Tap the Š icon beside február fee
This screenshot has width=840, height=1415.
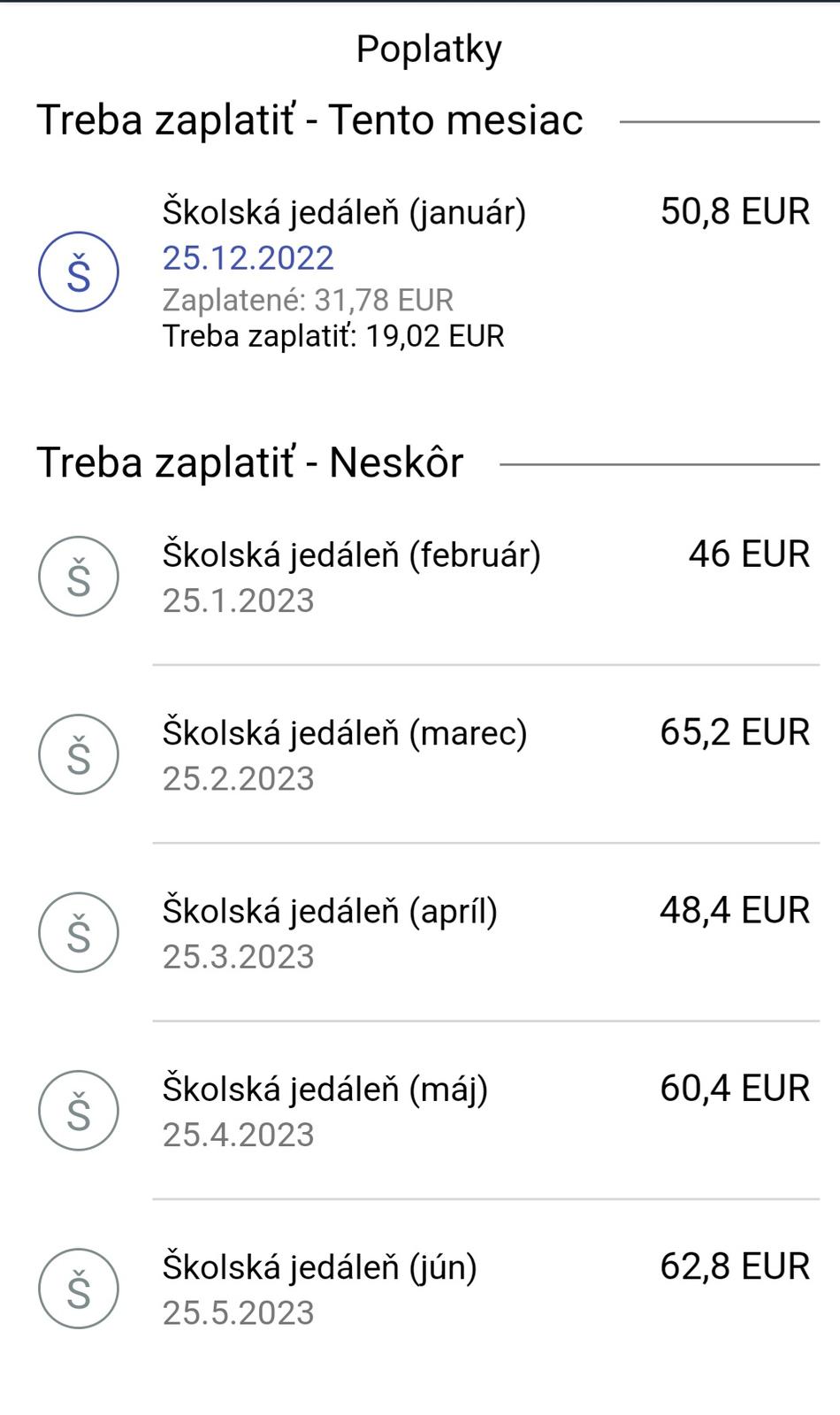[x=79, y=577]
